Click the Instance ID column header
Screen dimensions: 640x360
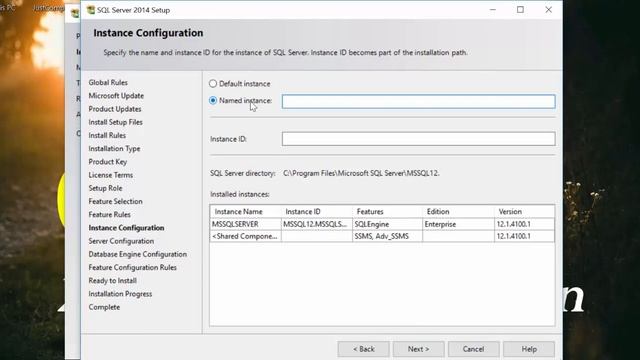[x=317, y=211]
